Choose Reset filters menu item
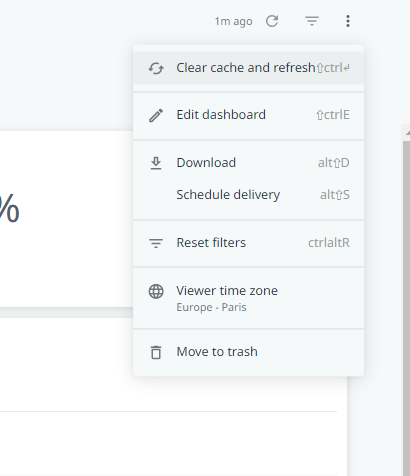The height and width of the screenshot is (476, 410). [x=248, y=243]
